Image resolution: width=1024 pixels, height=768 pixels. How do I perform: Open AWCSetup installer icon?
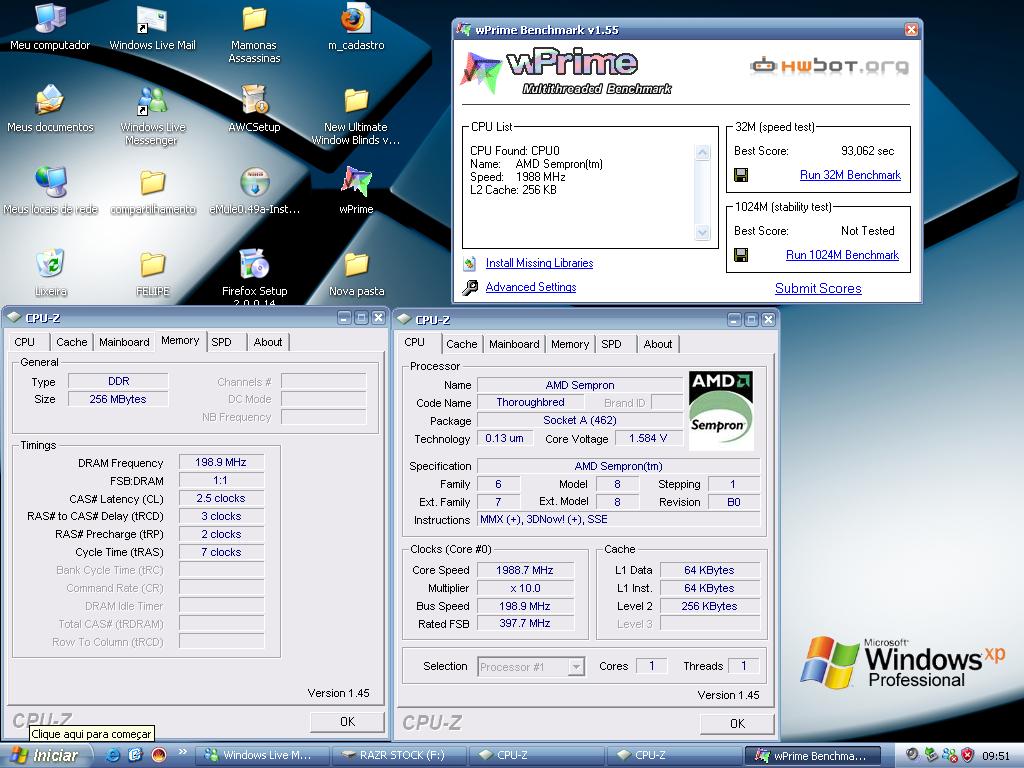[x=254, y=109]
